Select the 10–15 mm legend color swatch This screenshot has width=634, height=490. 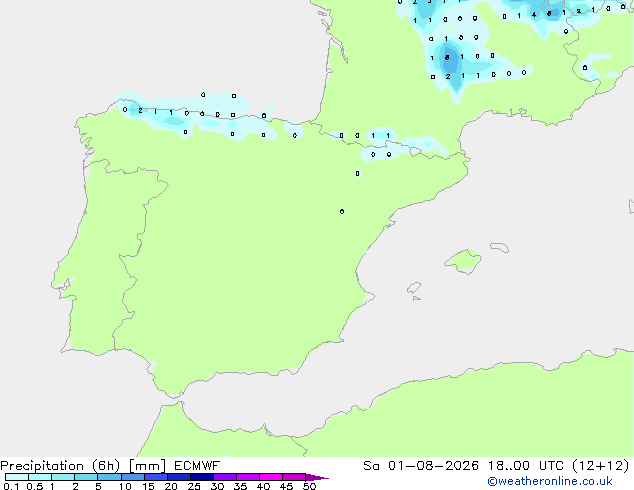133,477
